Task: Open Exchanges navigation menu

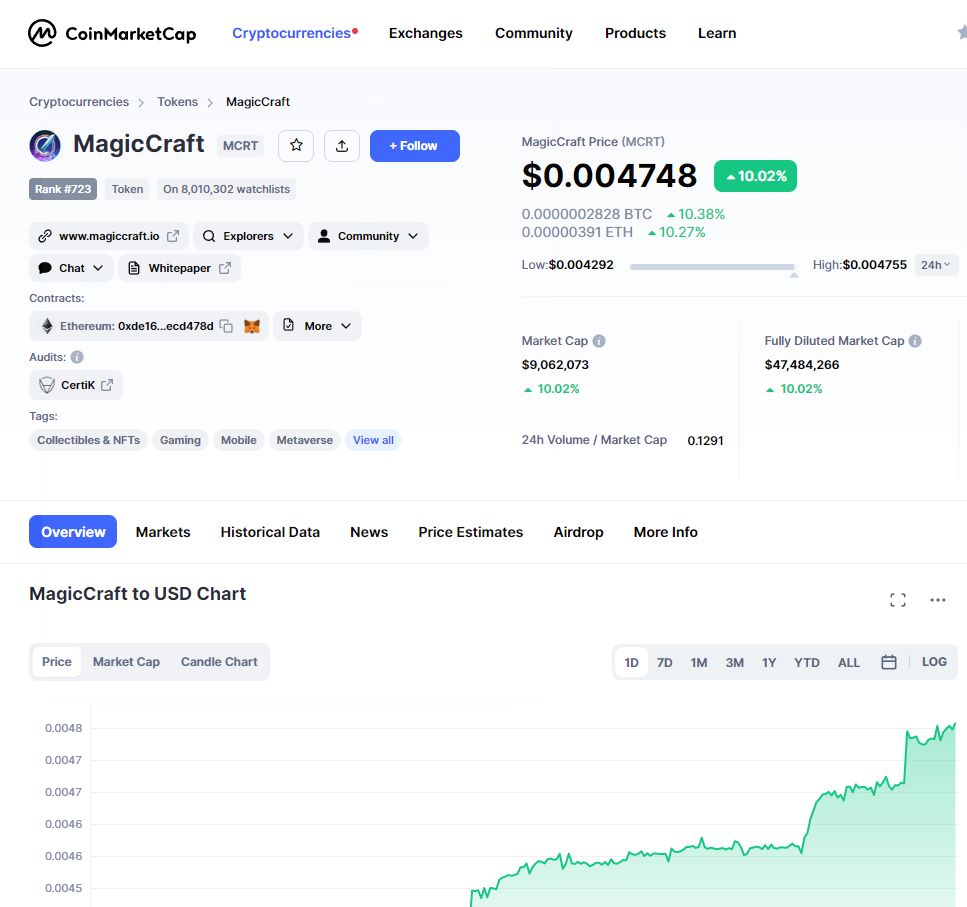Action: click(426, 33)
